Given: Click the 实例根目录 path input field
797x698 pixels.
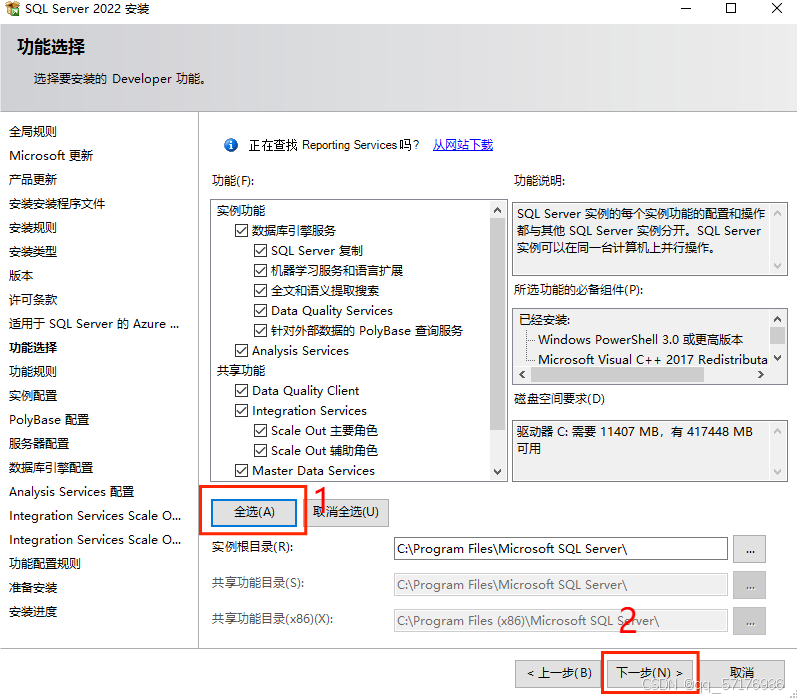Looking at the screenshot, I should 561,549.
